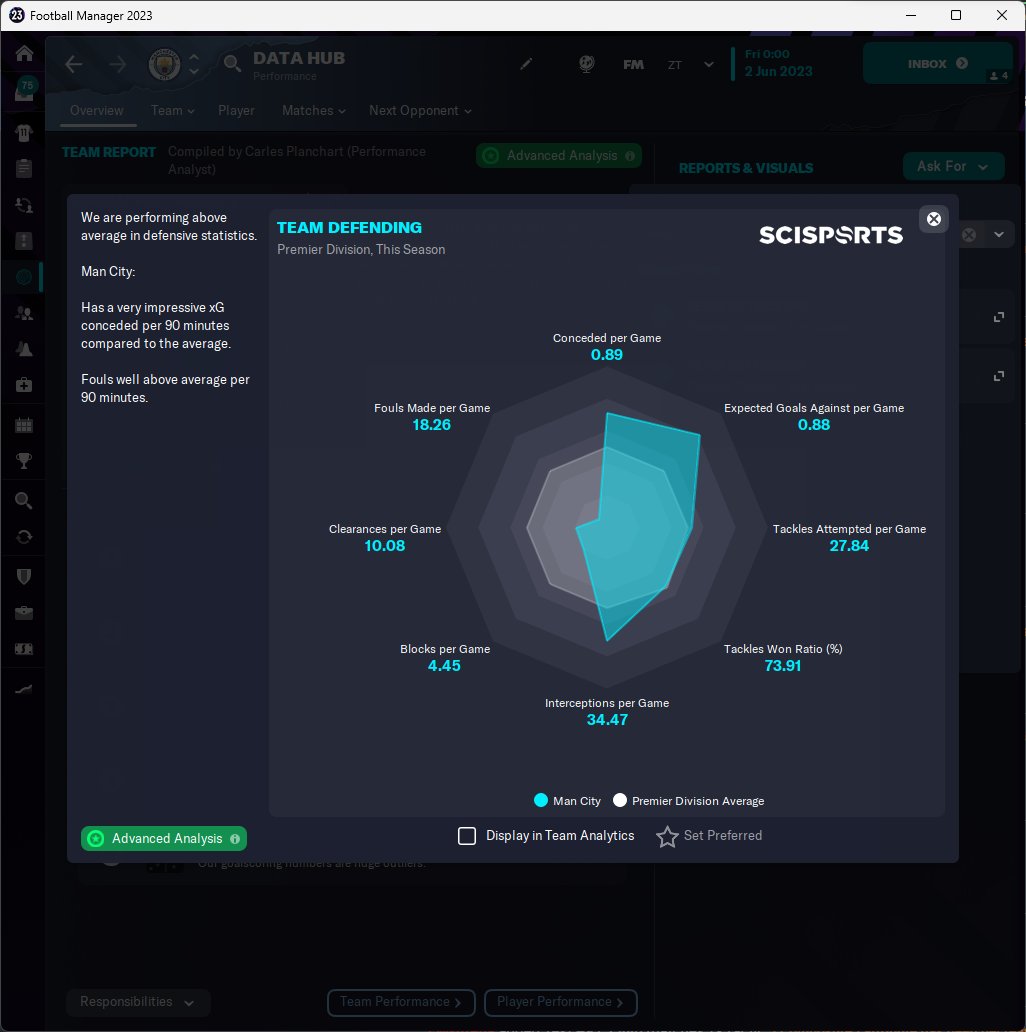Click the Expected Goals Against value 0.88
This screenshot has height=1032, width=1026.
pos(814,425)
